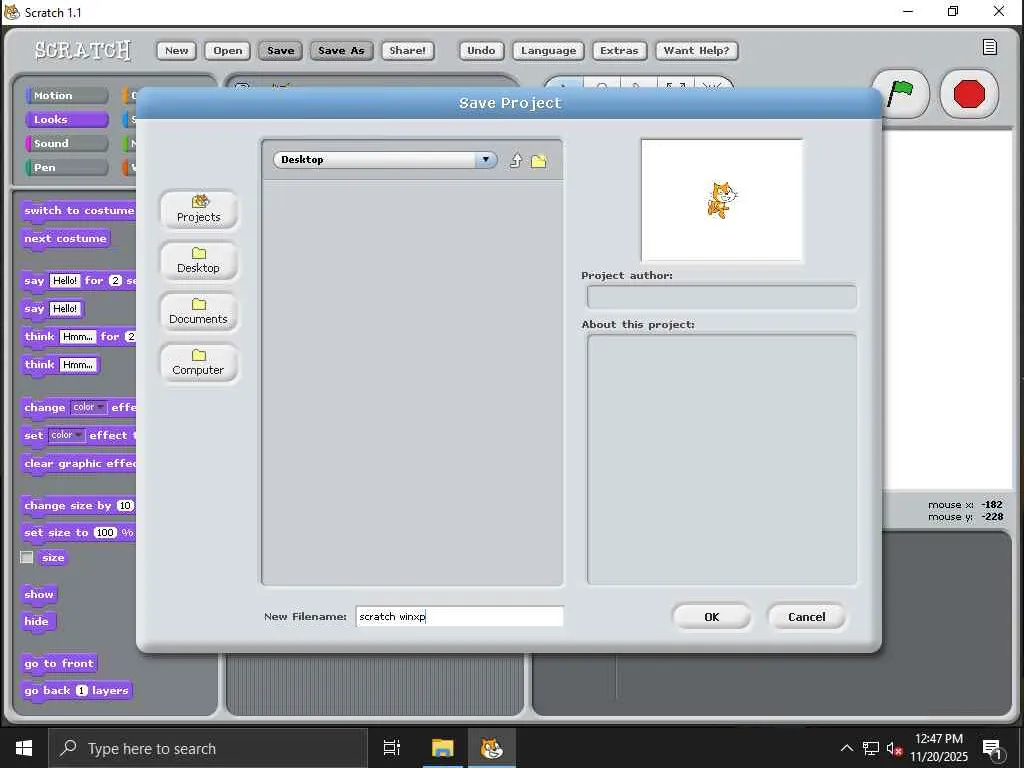Click the notes page icon top right
Screen dimensions: 1024x768
(989, 47)
